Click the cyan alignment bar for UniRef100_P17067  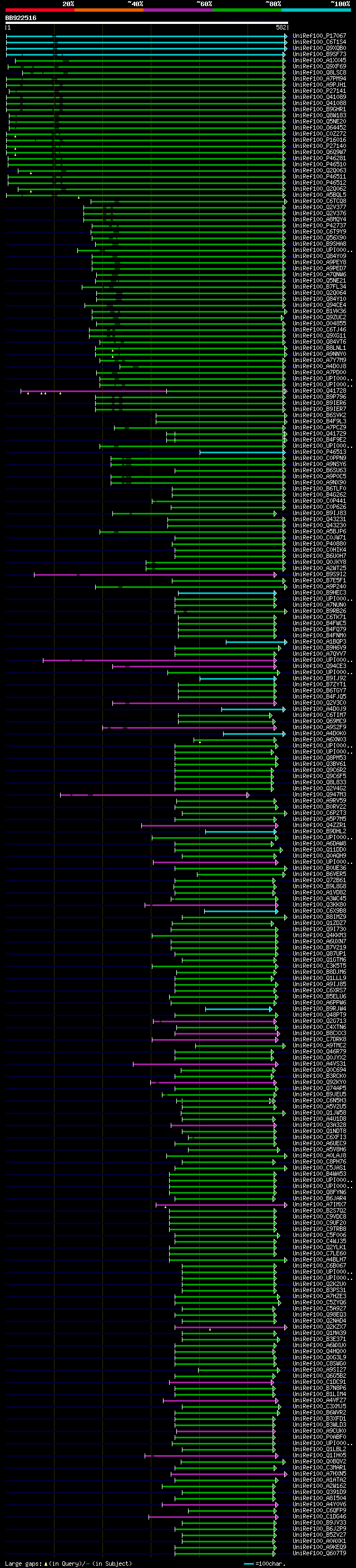146,36
